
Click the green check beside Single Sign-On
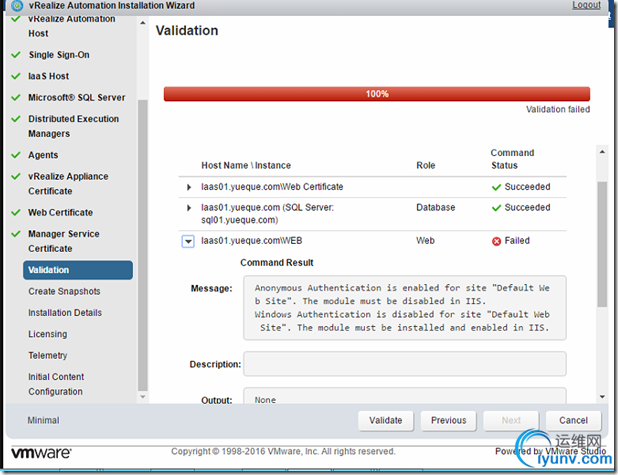pyautogui.click(x=16, y=55)
